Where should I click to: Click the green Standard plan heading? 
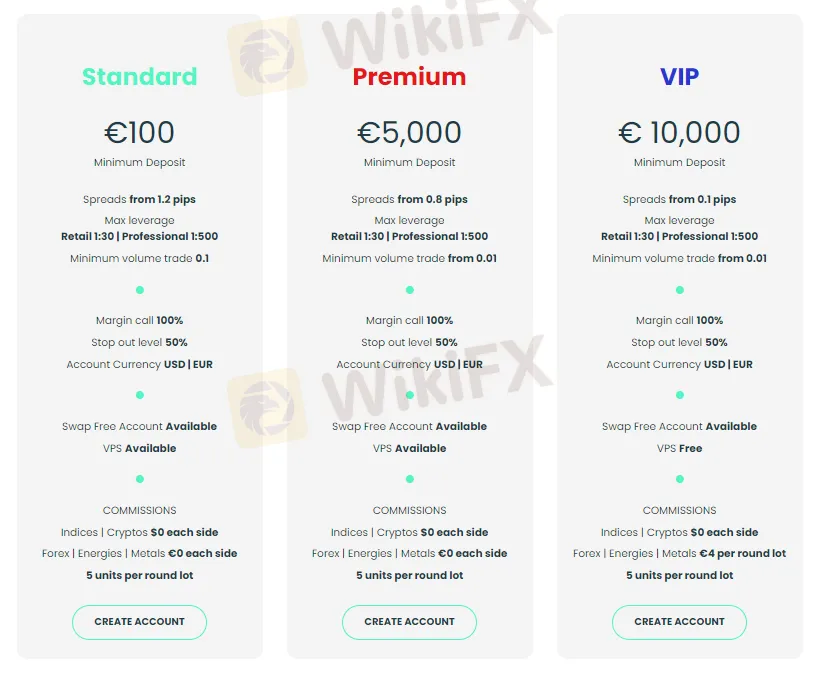pos(139,77)
